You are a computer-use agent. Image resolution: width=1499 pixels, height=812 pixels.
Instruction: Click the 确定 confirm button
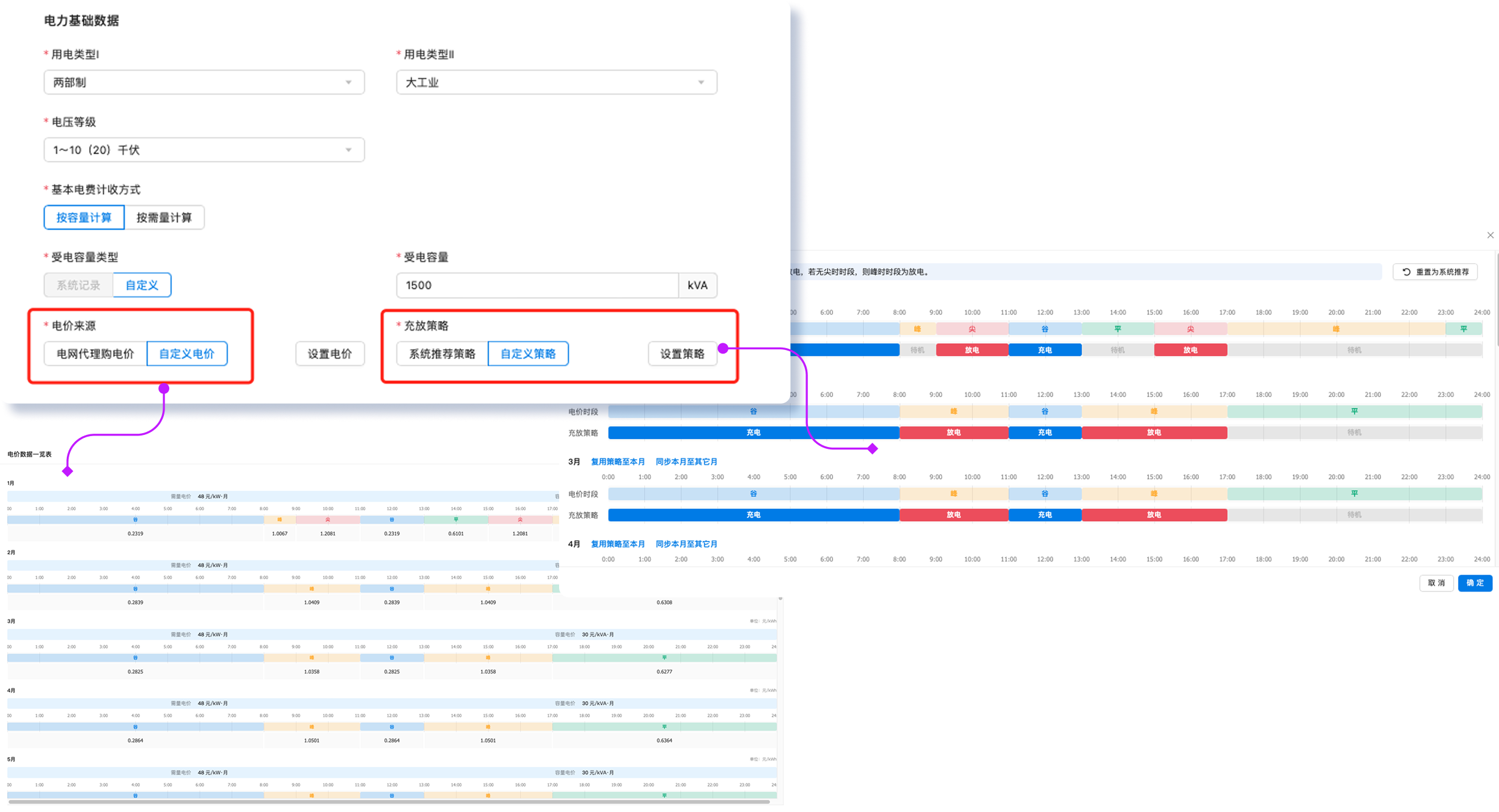[1474, 582]
